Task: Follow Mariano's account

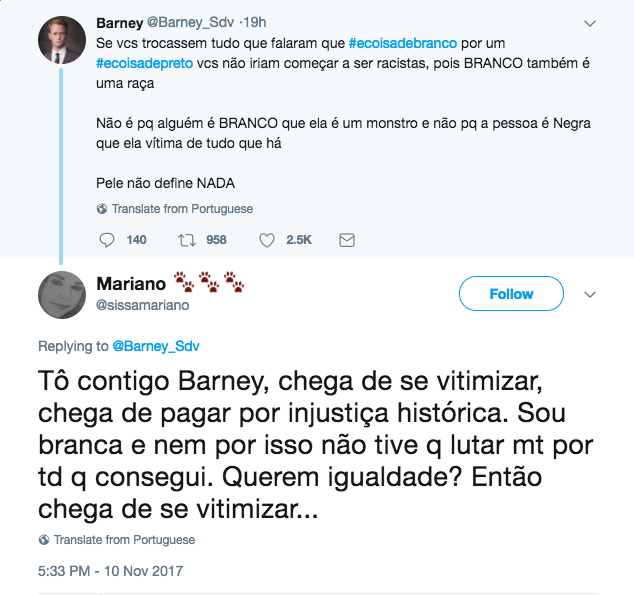Action: pyautogui.click(x=511, y=294)
